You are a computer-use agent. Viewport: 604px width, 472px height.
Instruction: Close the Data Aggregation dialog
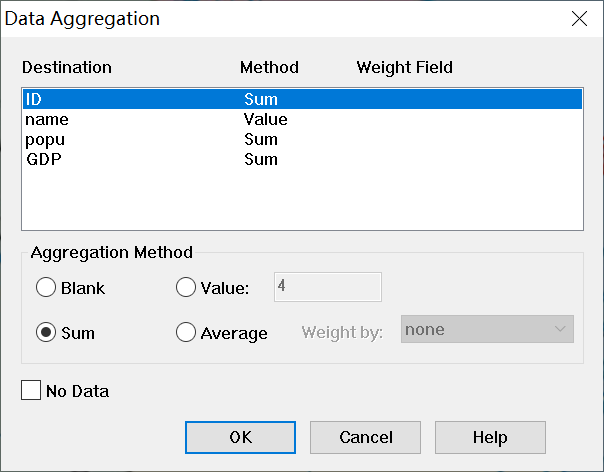pos(578,19)
